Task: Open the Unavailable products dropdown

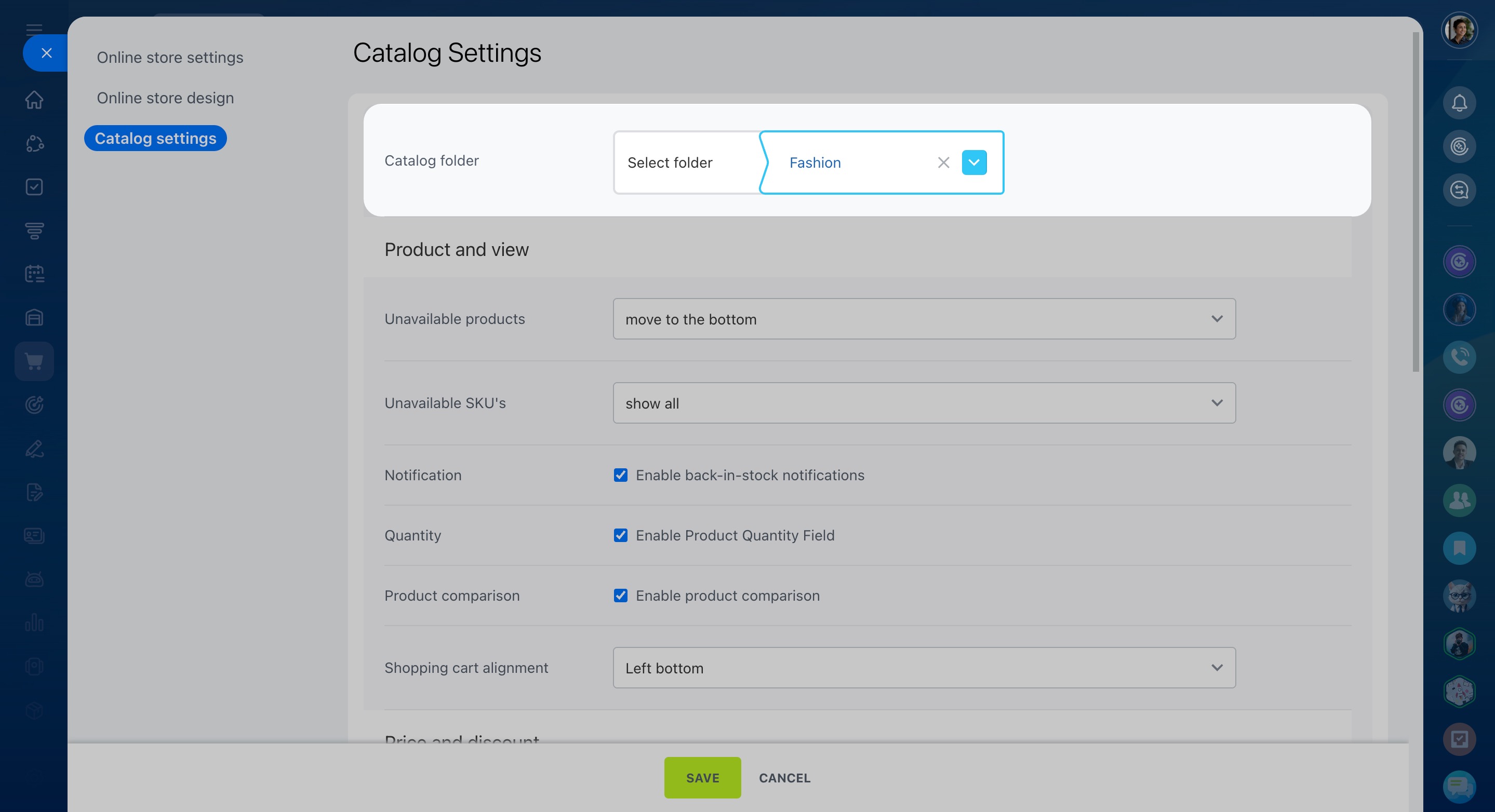Action: [924, 319]
